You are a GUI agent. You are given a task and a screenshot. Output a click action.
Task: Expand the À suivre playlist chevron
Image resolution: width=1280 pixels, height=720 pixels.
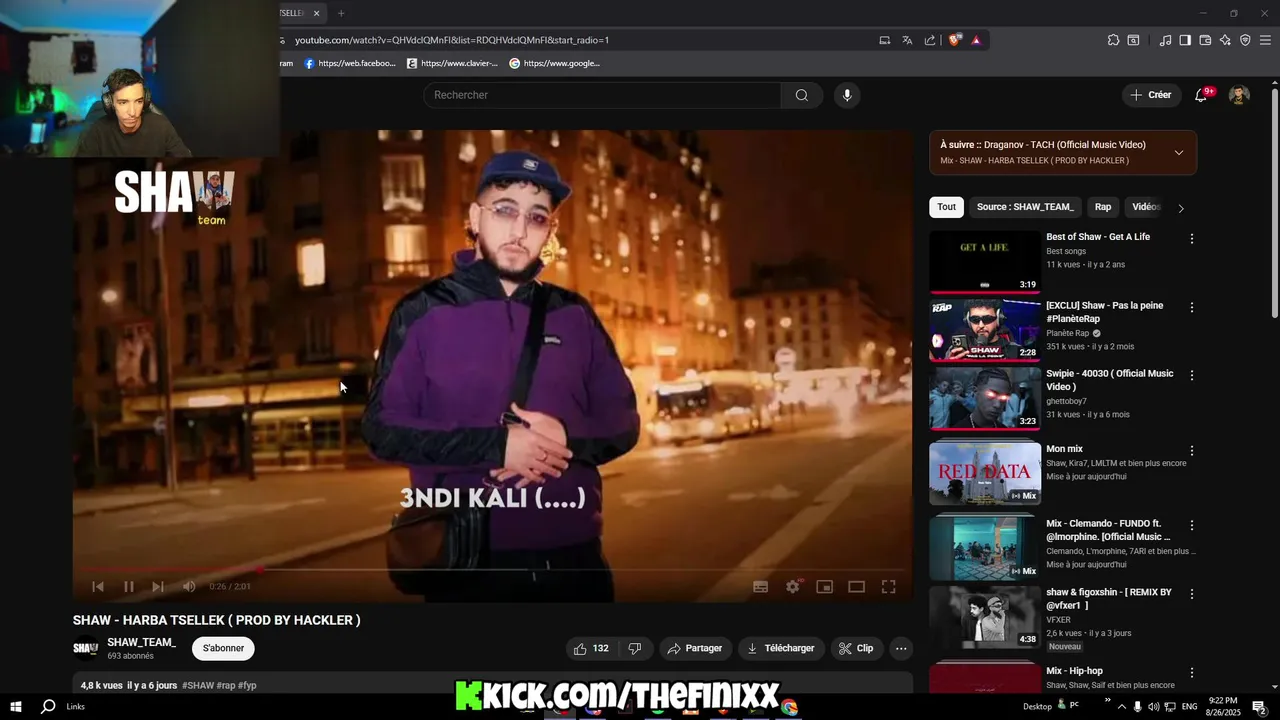click(1178, 152)
